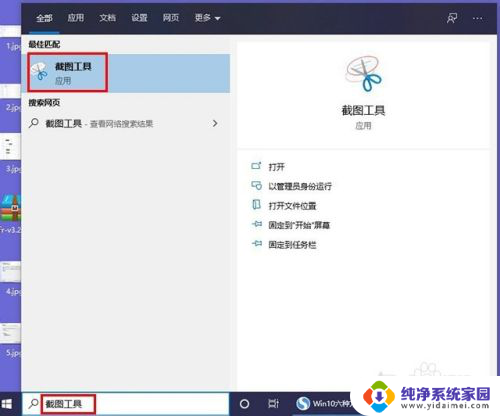
Task: Choose 固定到"开始"屏幕
Action: [x=299, y=225]
